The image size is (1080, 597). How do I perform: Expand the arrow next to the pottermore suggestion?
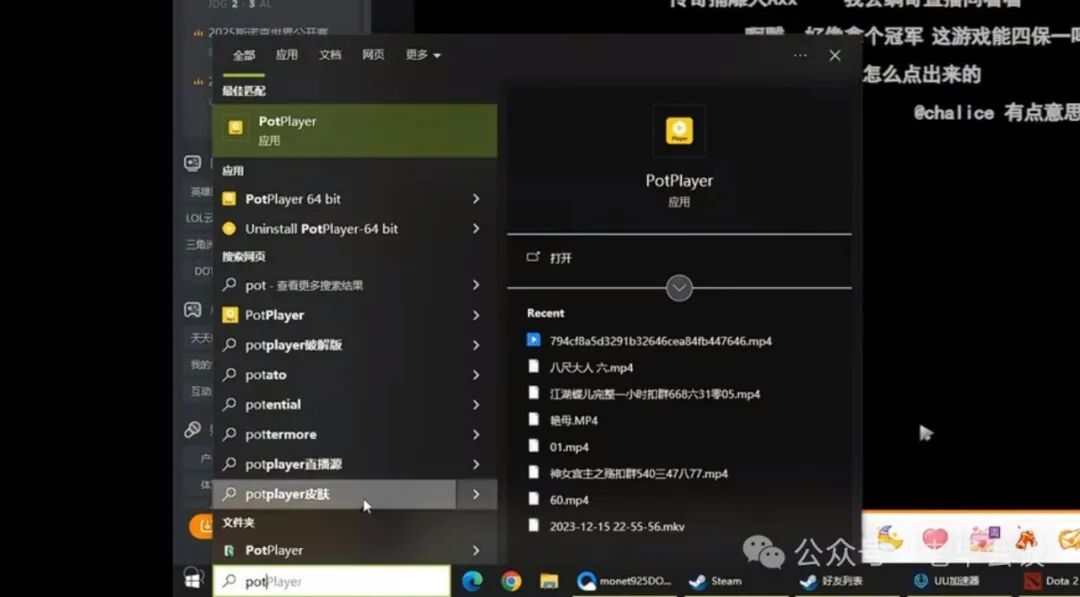click(476, 434)
